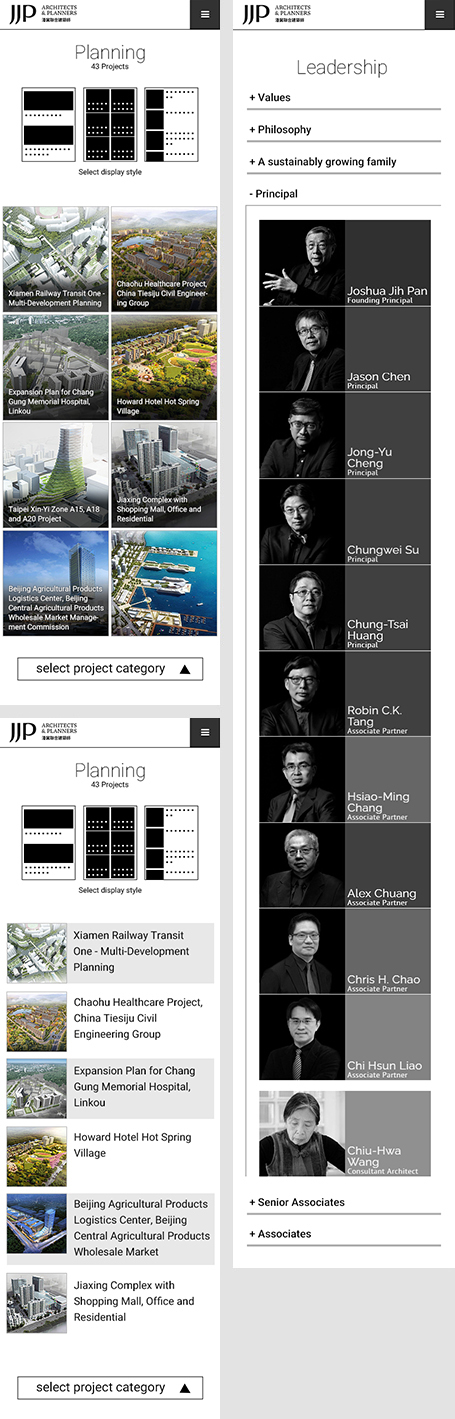Select two-column grid display style in grid-view screen
This screenshot has width=455, height=1419.
click(x=110, y=125)
